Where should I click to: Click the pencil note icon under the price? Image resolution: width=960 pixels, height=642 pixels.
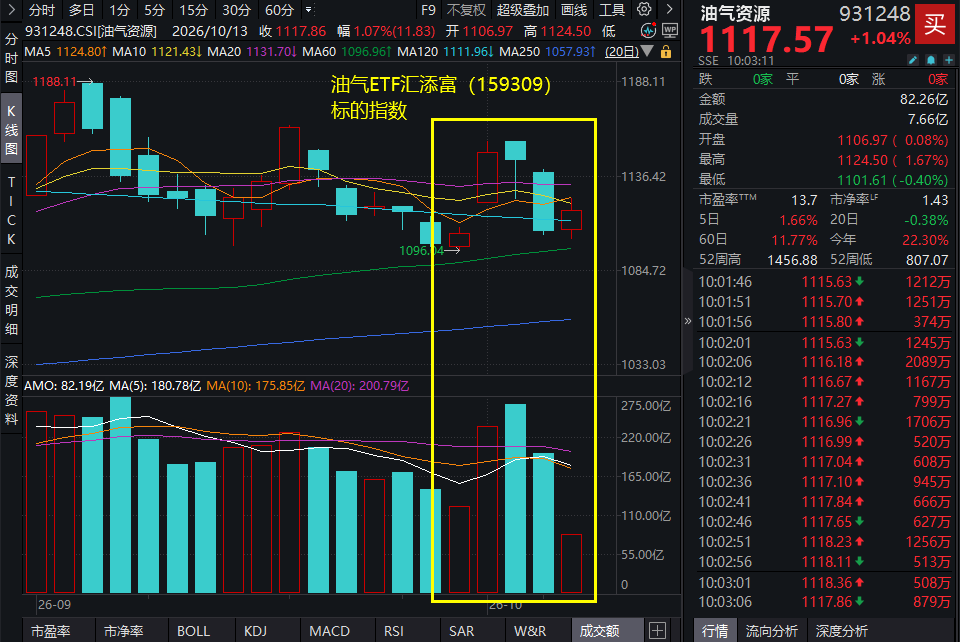click(x=913, y=60)
